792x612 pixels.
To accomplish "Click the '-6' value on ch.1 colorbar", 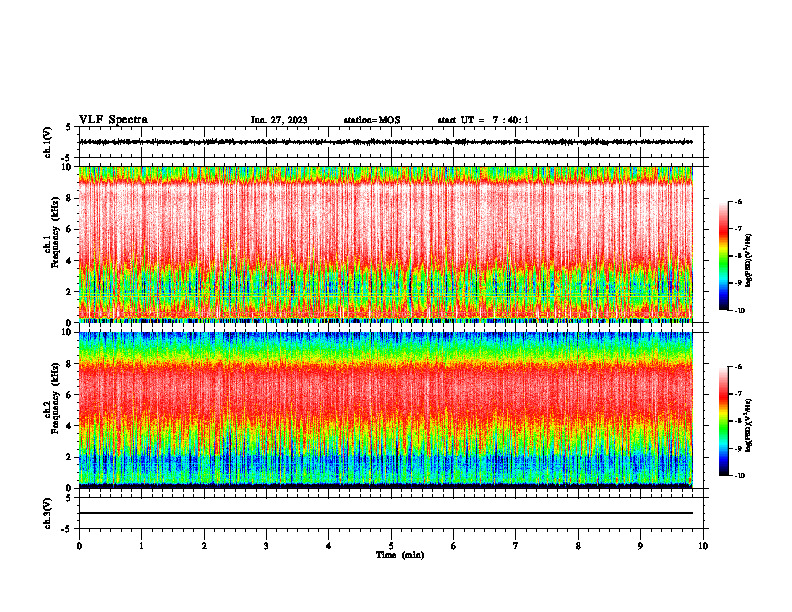I will coord(738,202).
